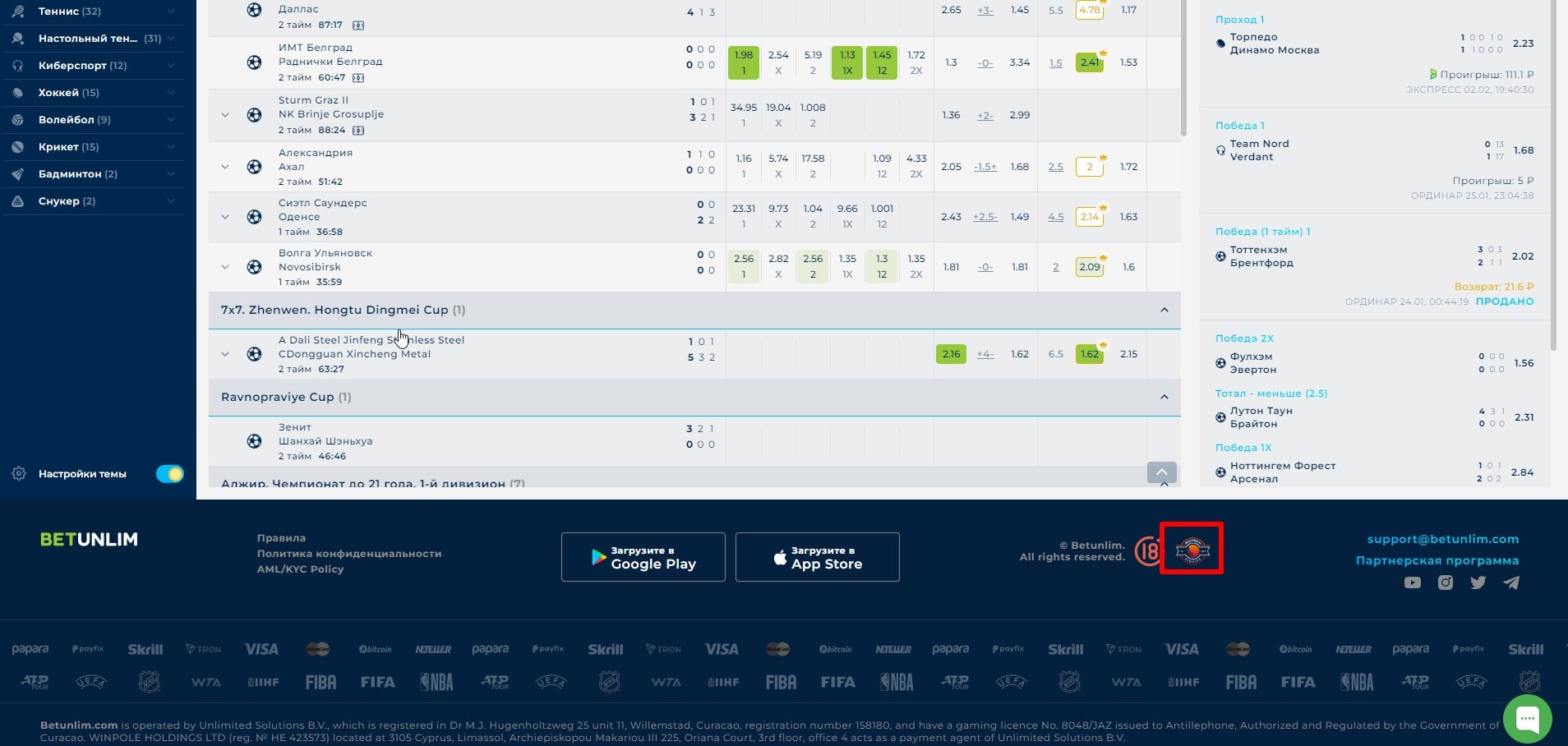The image size is (1568, 746).
Task: Open the Правила footer link
Action: tap(281, 538)
